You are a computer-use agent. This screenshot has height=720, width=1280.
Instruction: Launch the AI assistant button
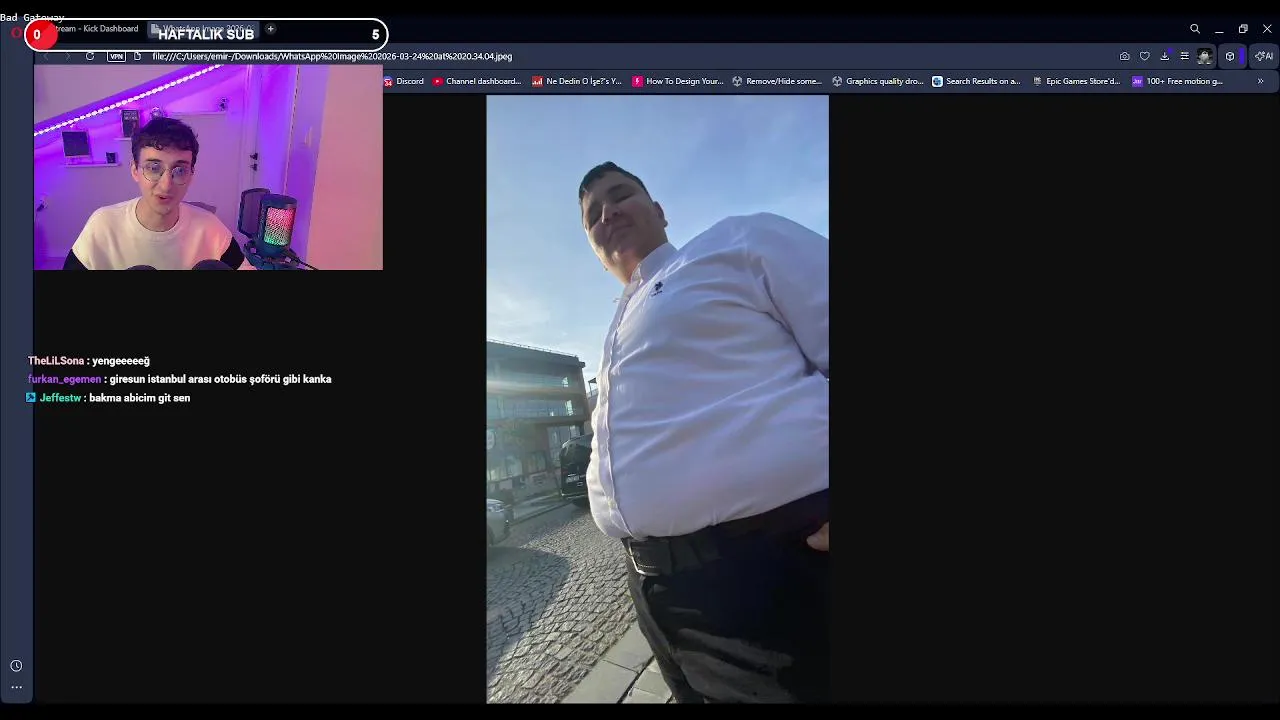tap(1264, 56)
